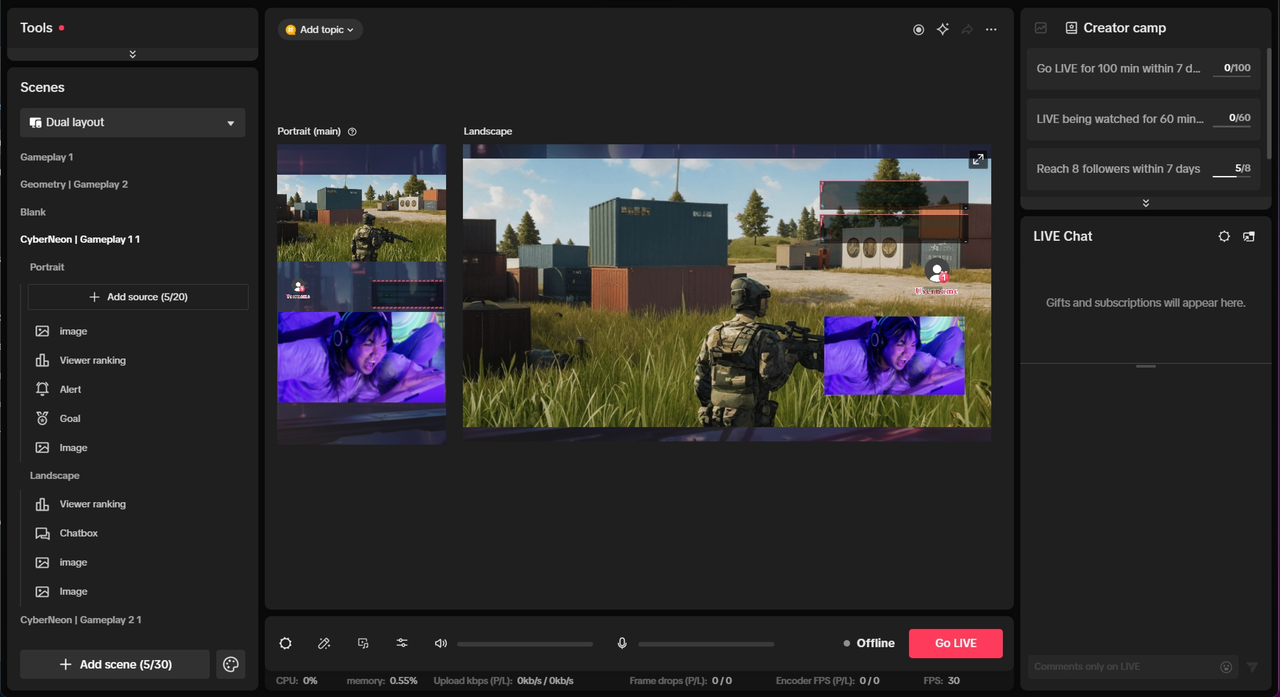This screenshot has height=697, width=1280.
Task: Mute the microphone
Action: click(622, 643)
